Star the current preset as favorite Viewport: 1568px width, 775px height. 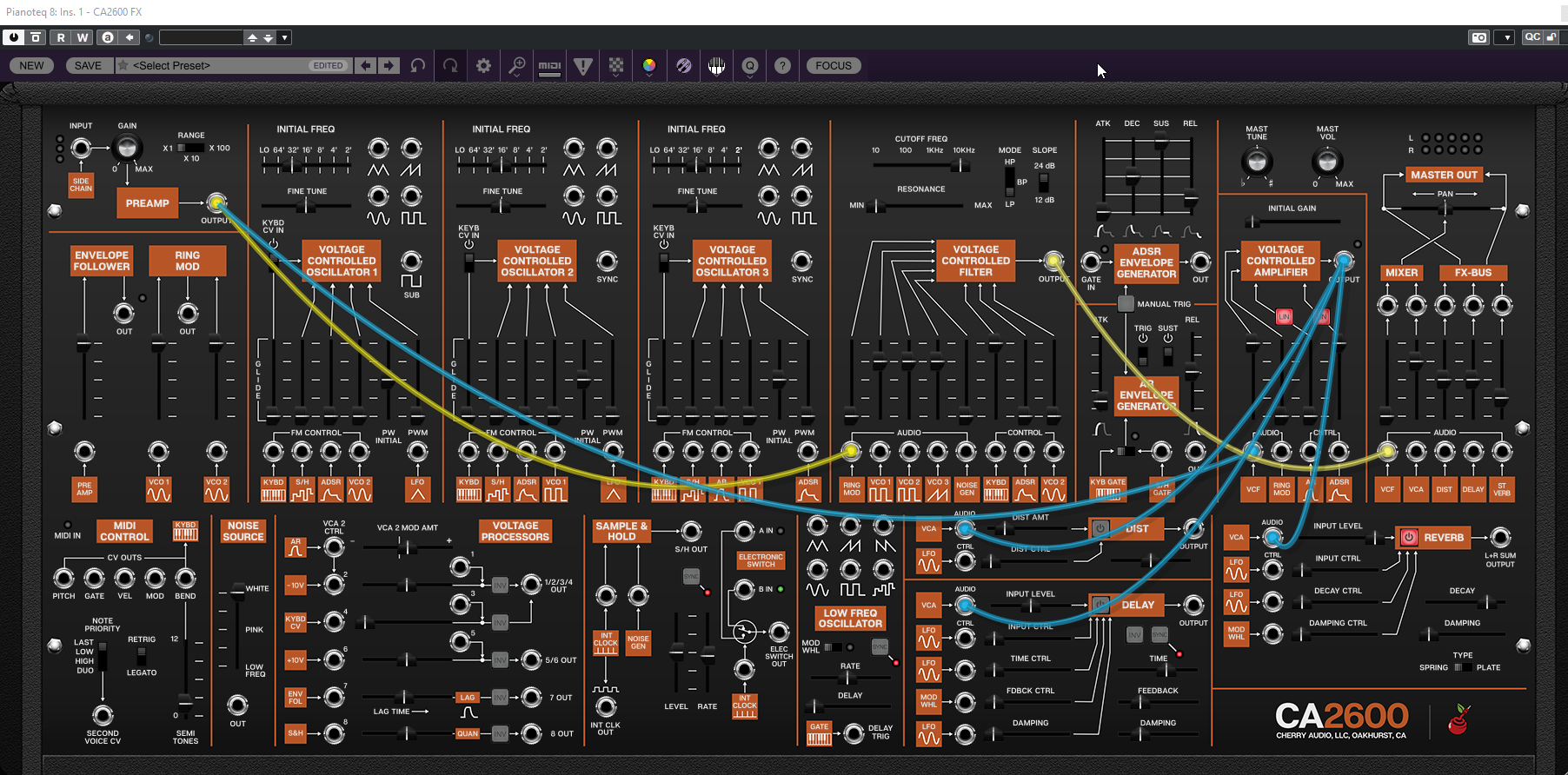pos(123,66)
